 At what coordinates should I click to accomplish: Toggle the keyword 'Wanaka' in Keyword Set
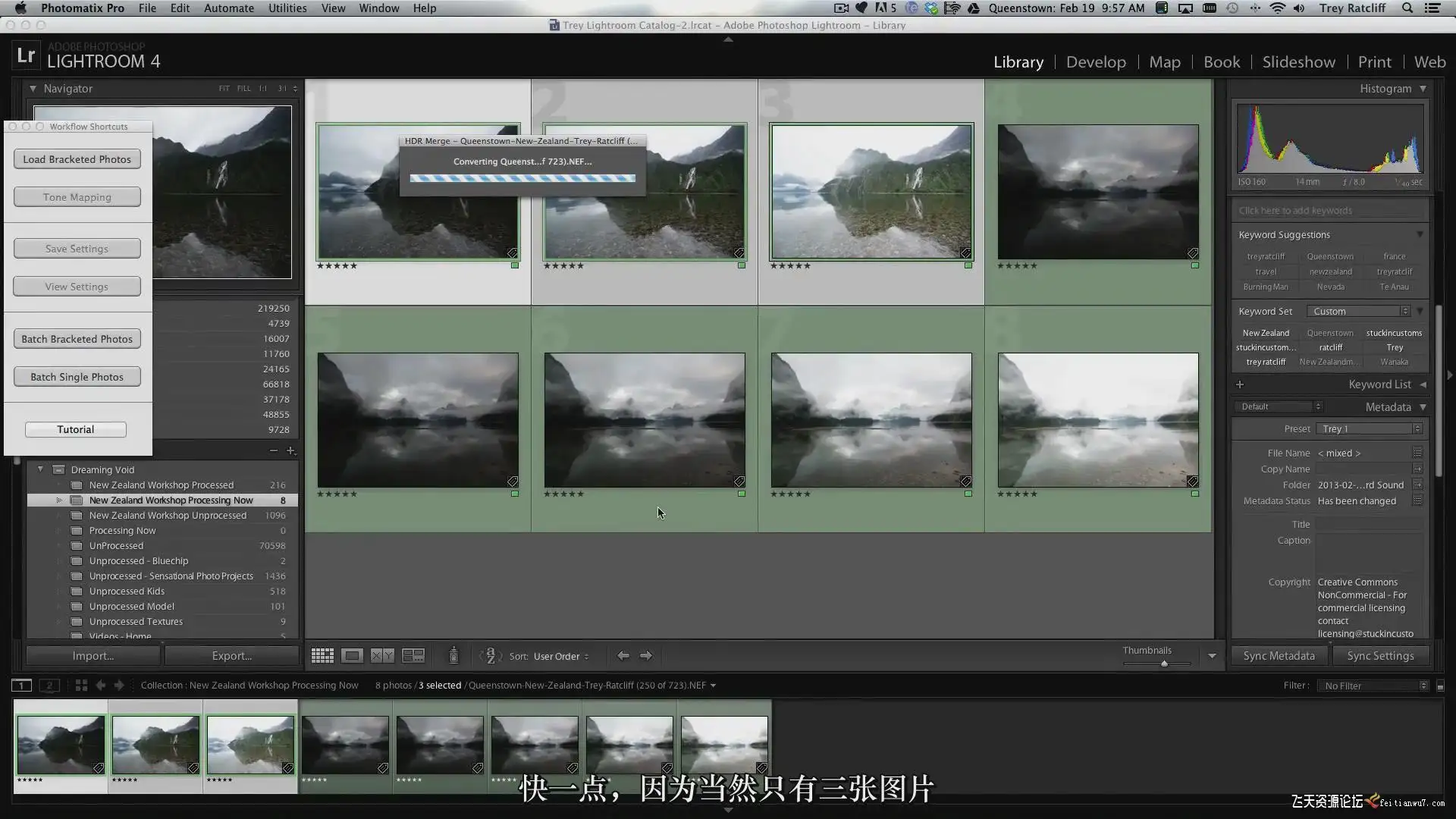(x=1394, y=362)
